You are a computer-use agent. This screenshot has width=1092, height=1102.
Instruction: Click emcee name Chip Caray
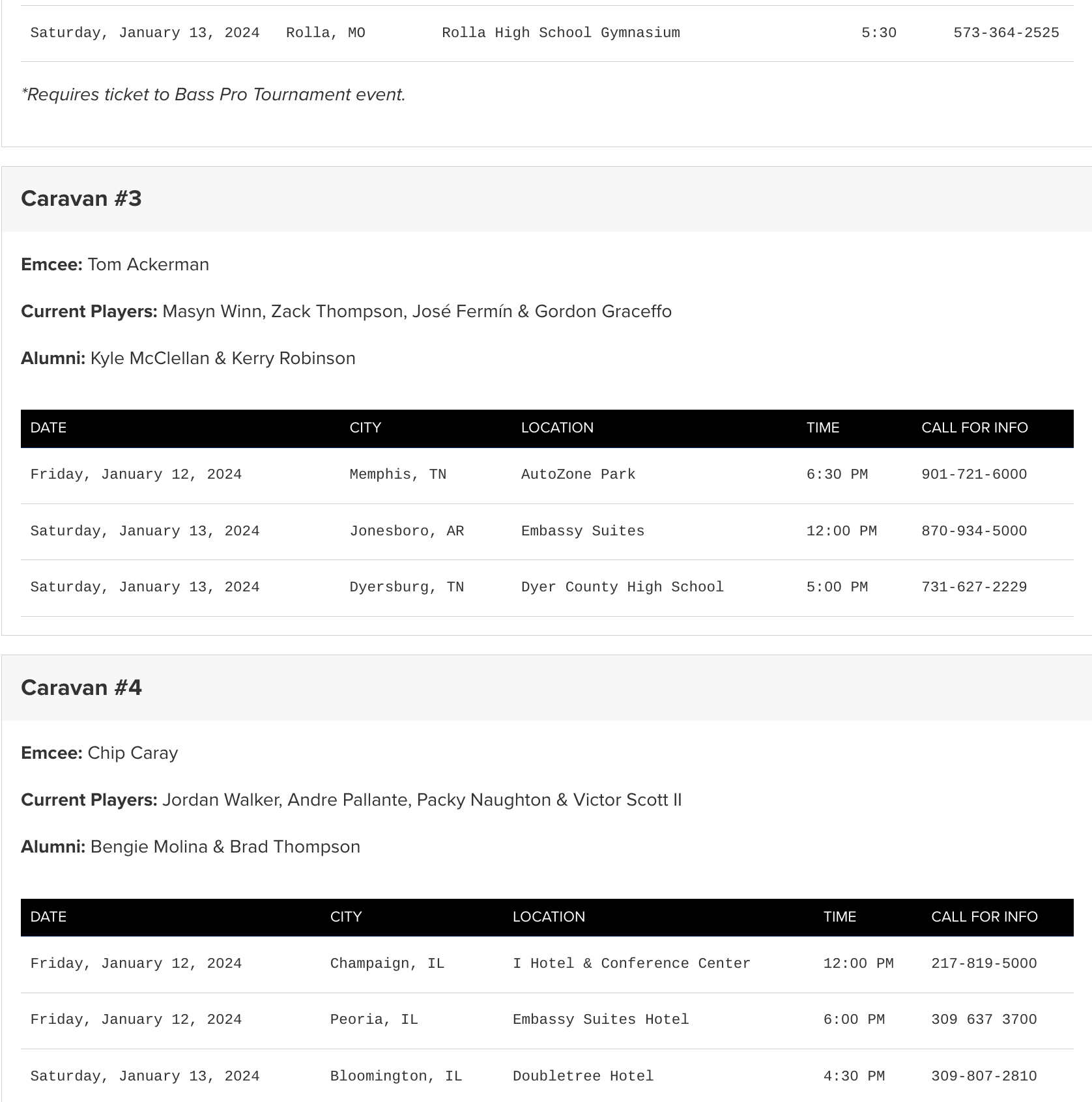(x=132, y=753)
